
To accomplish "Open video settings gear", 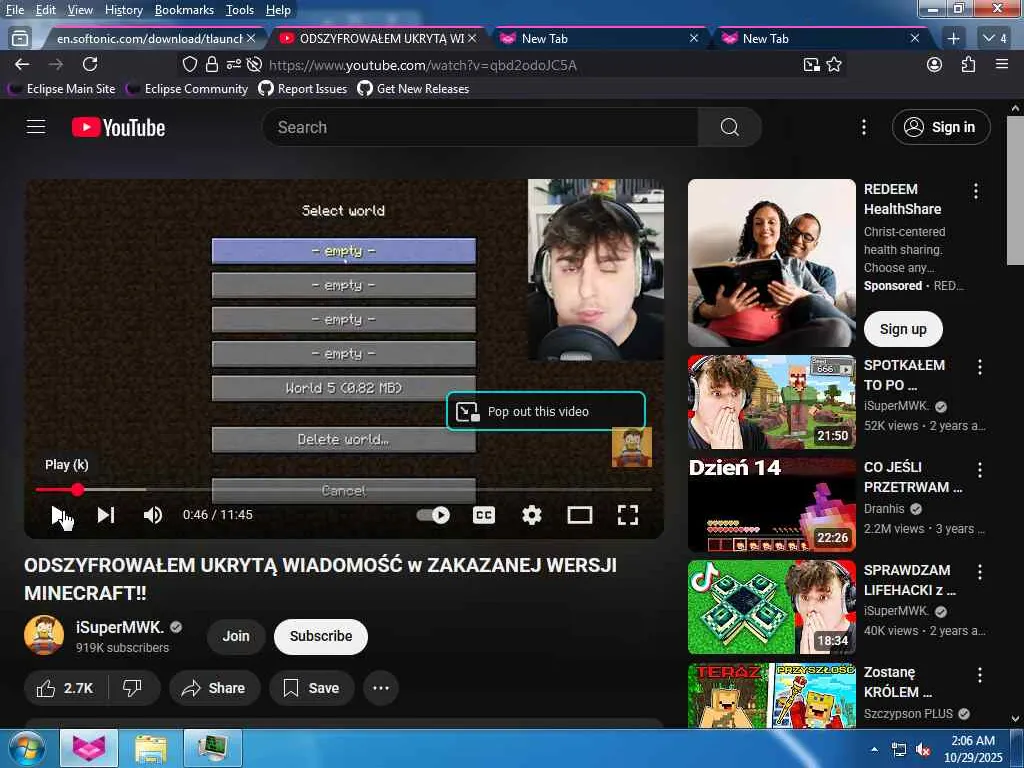I will [x=532, y=515].
